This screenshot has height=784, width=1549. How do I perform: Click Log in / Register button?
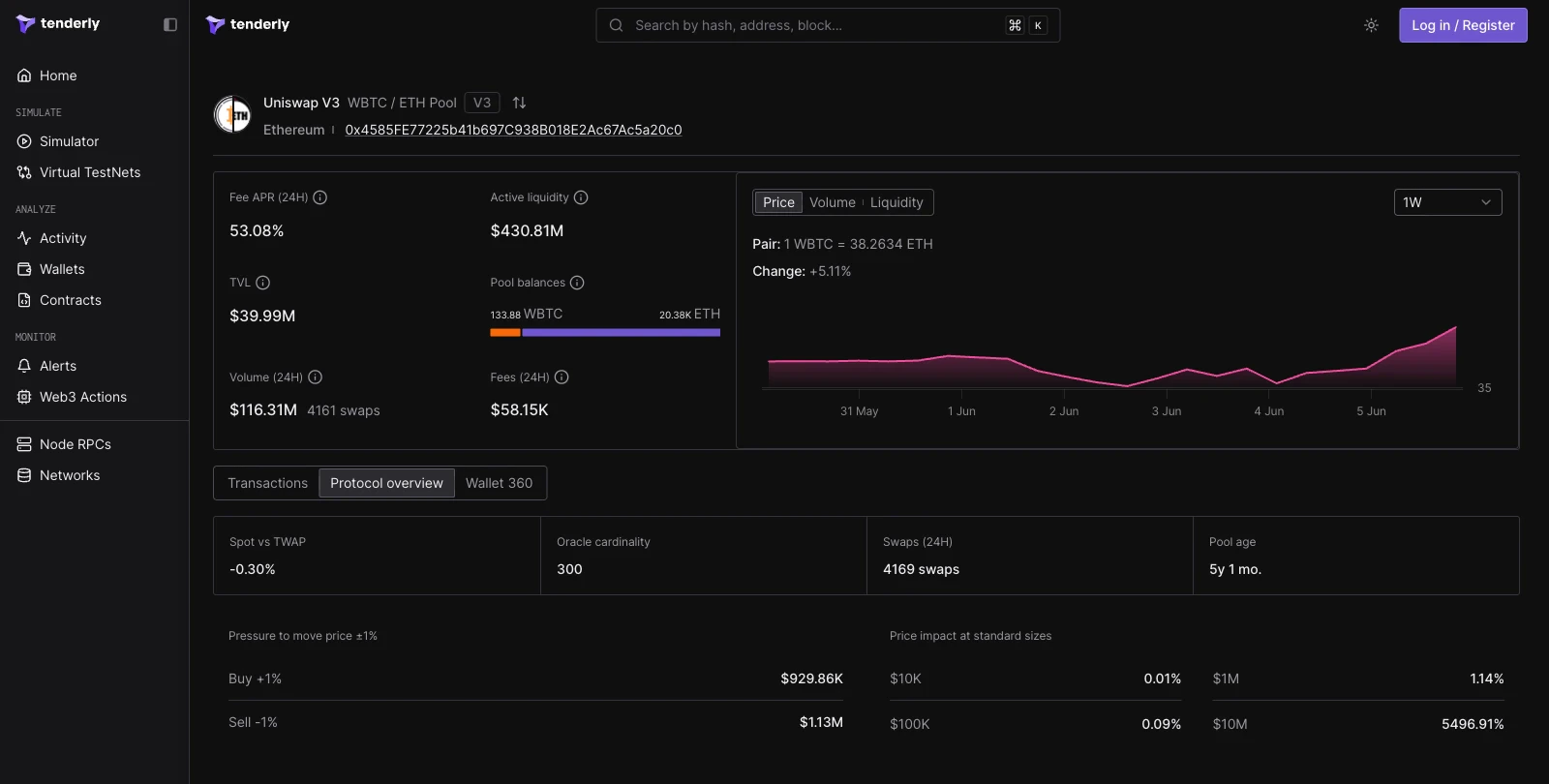coord(1463,25)
